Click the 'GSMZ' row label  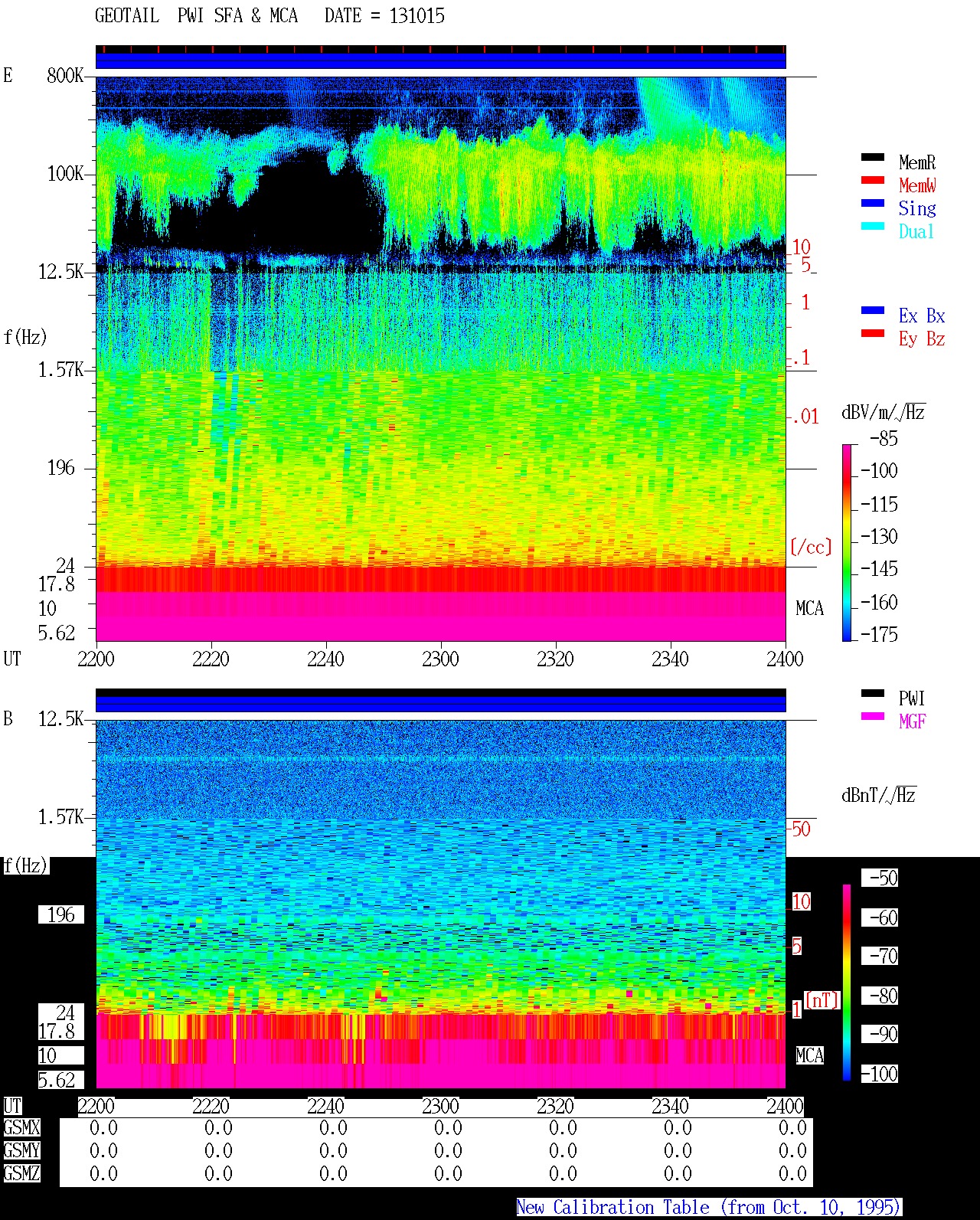click(x=21, y=1173)
